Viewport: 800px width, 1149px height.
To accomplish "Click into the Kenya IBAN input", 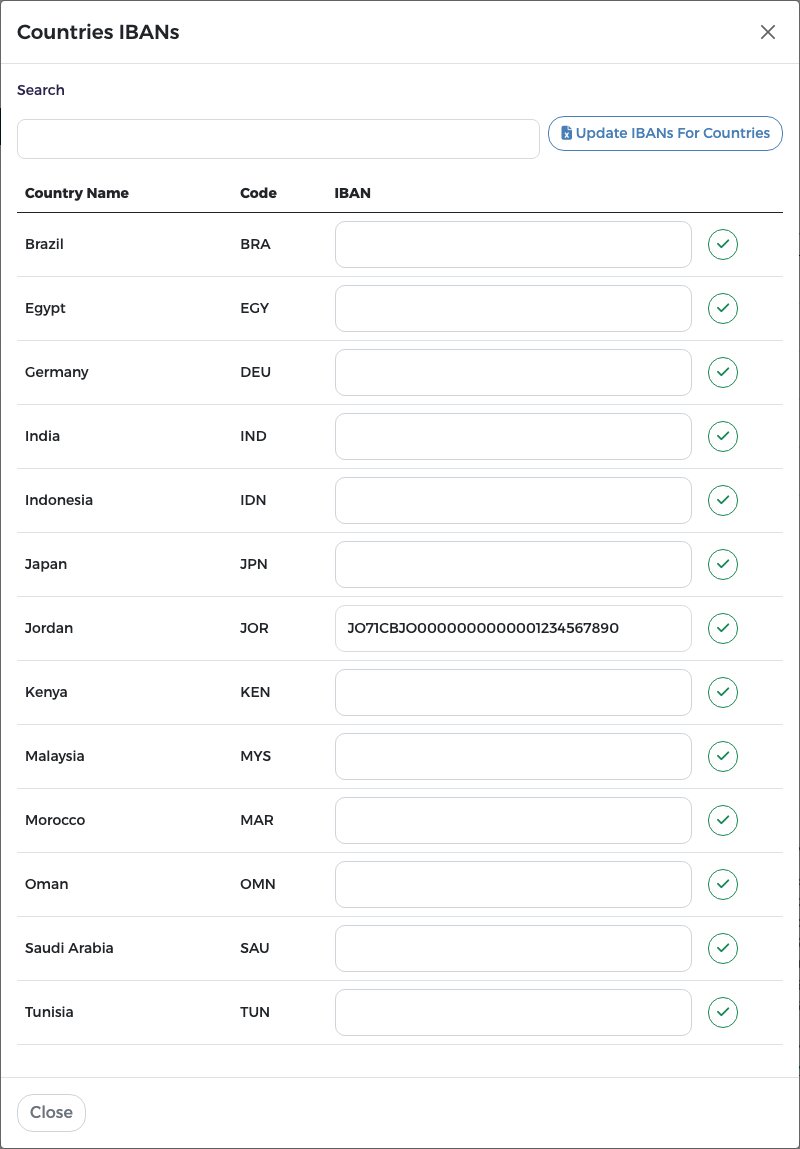I will (x=514, y=692).
